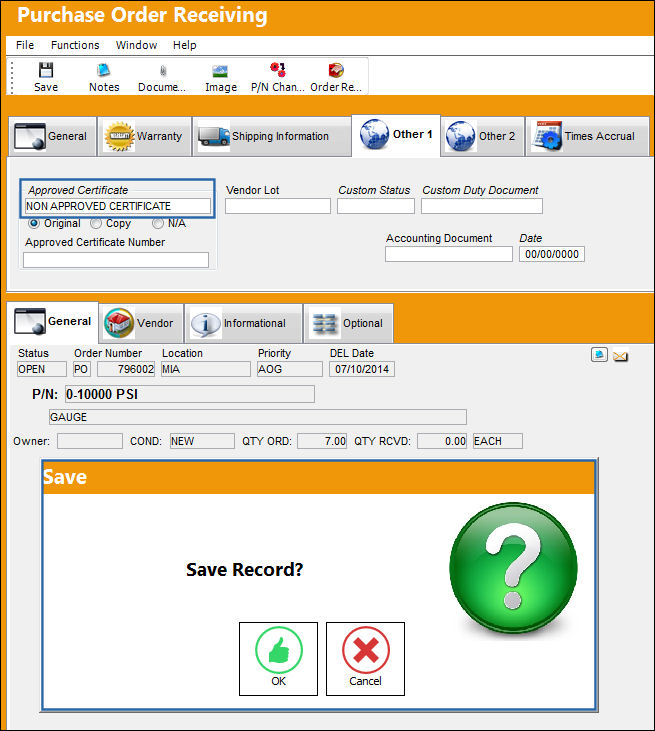Switch to the upper General tab
Viewport: 655px width, 731px height.
52,136
